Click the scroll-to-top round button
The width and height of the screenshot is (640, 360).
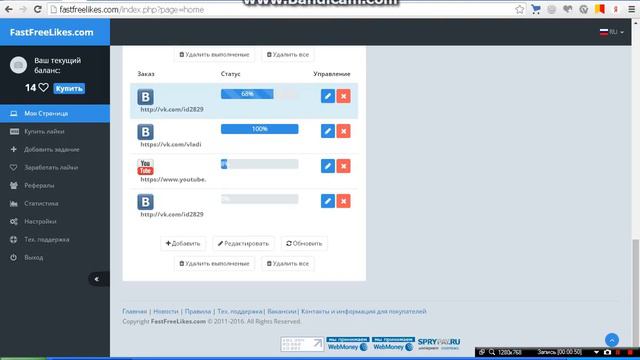click(x=611, y=340)
